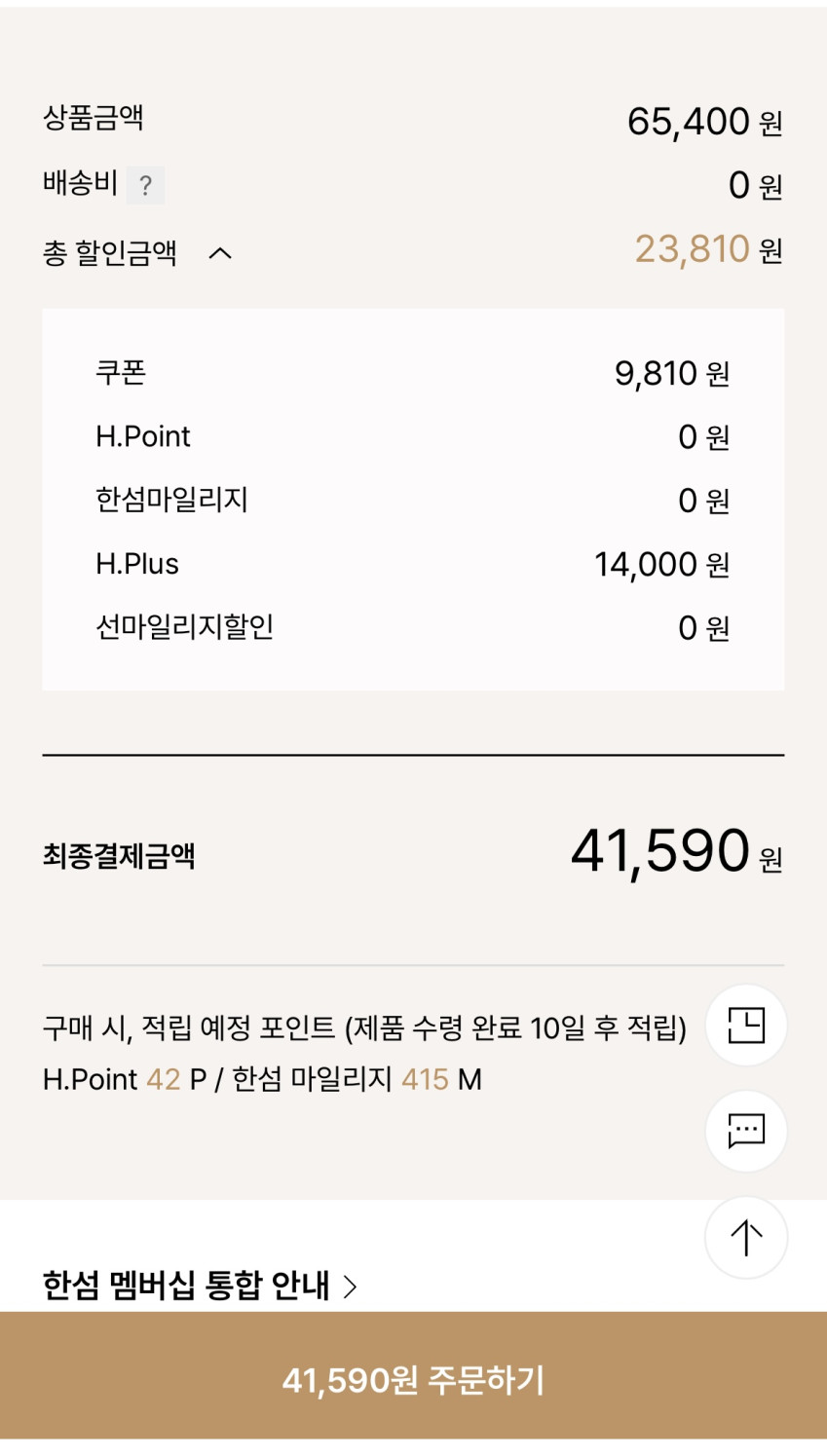Open the recently viewed clock icon

(746, 1026)
